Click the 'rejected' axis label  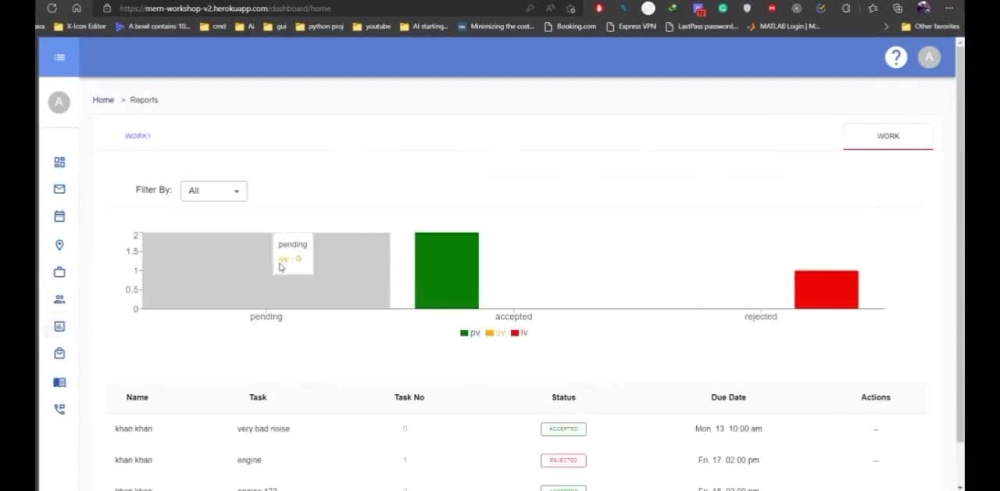pyautogui.click(x=761, y=317)
